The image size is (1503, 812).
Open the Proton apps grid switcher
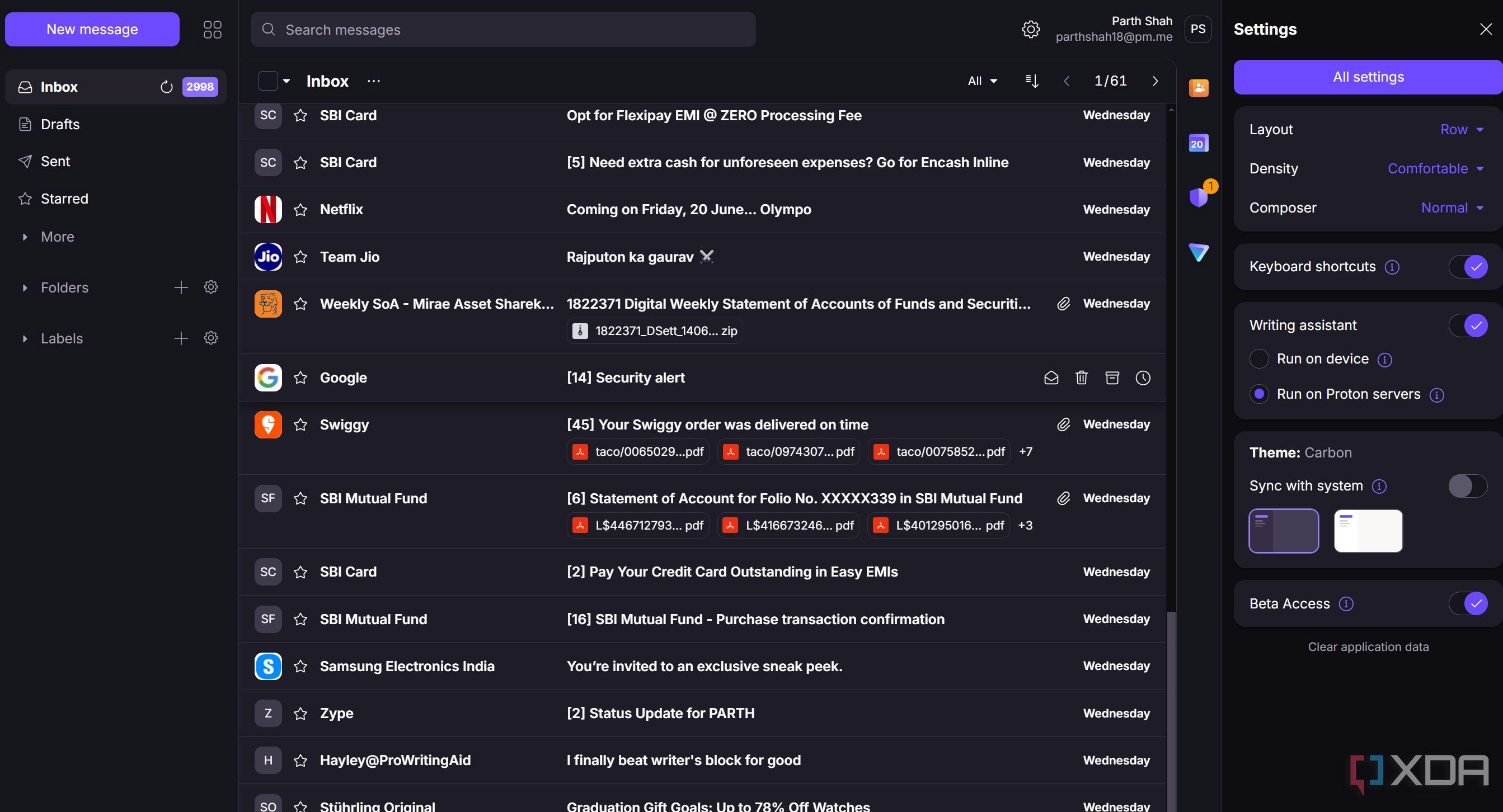tap(213, 29)
